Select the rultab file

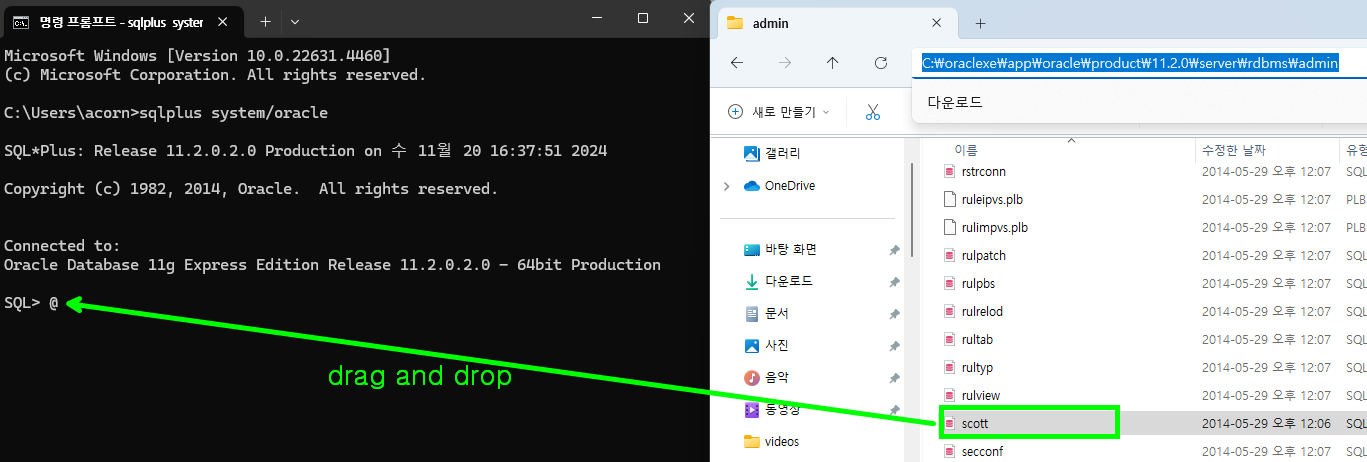pyautogui.click(x=977, y=339)
